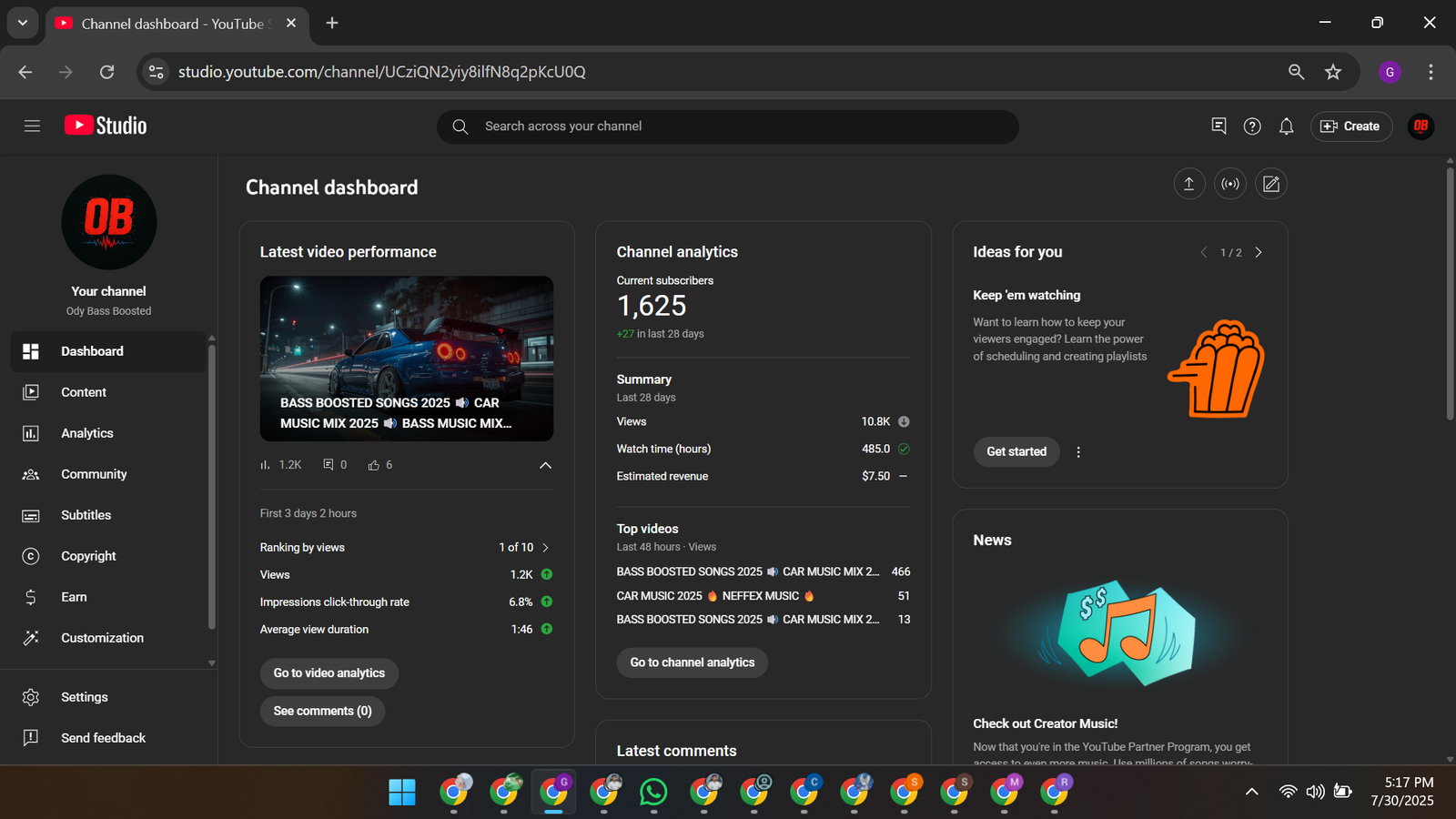Click the OB channel profile picture

109,222
